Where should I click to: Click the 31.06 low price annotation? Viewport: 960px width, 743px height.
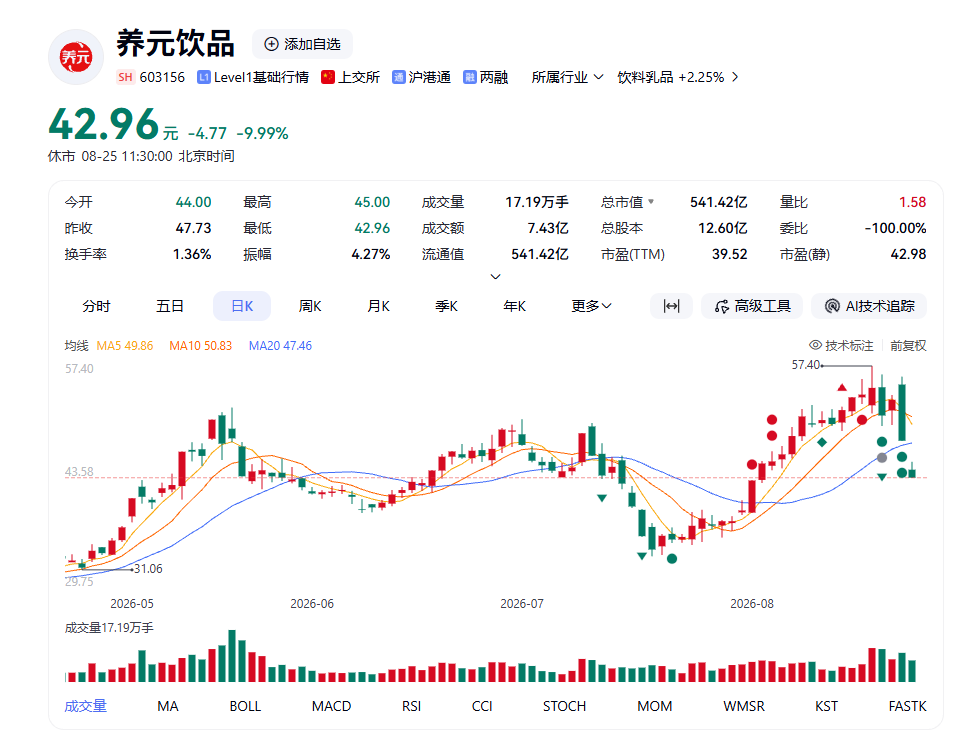click(x=148, y=569)
